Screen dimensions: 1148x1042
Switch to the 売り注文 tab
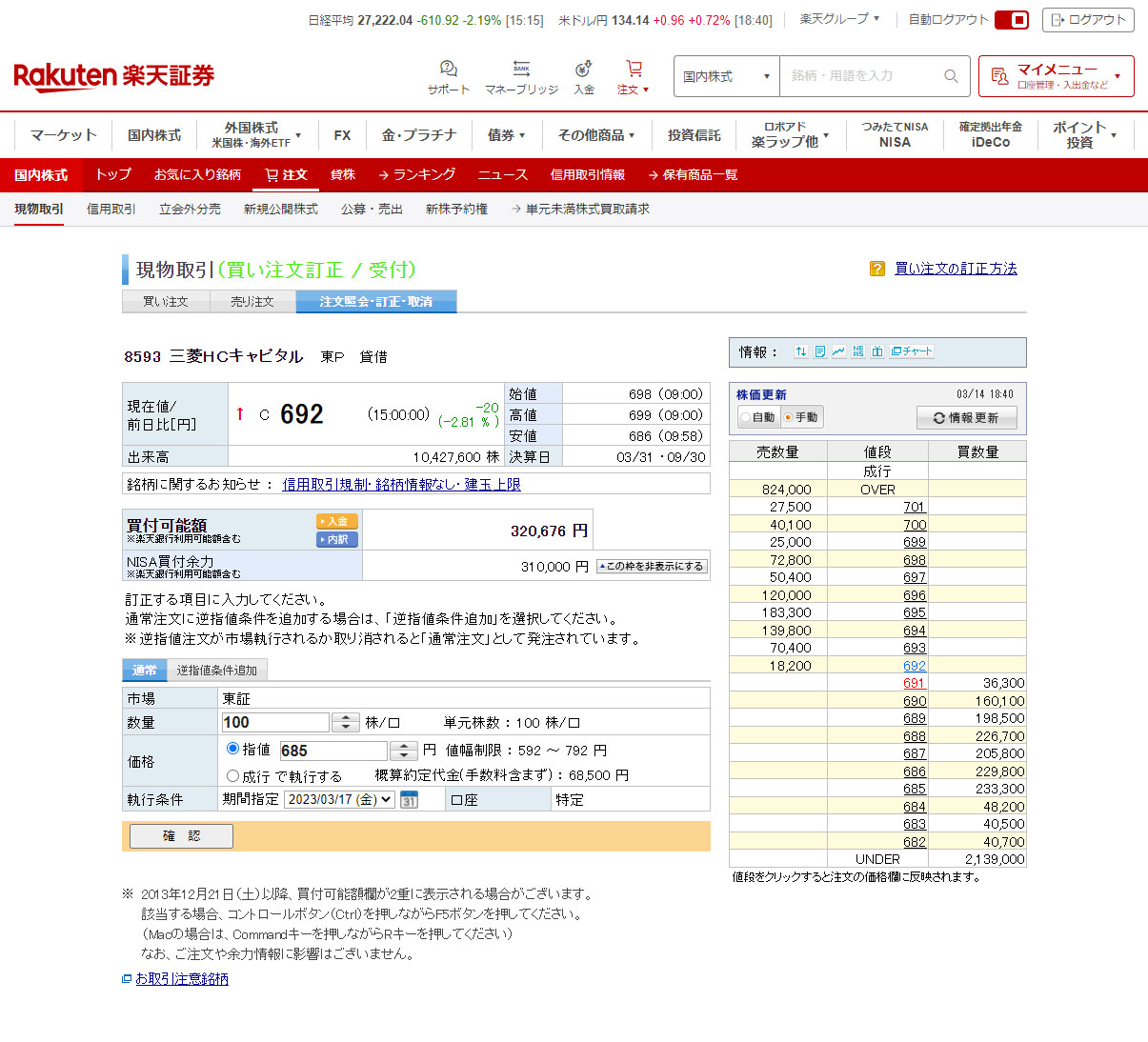pos(252,302)
